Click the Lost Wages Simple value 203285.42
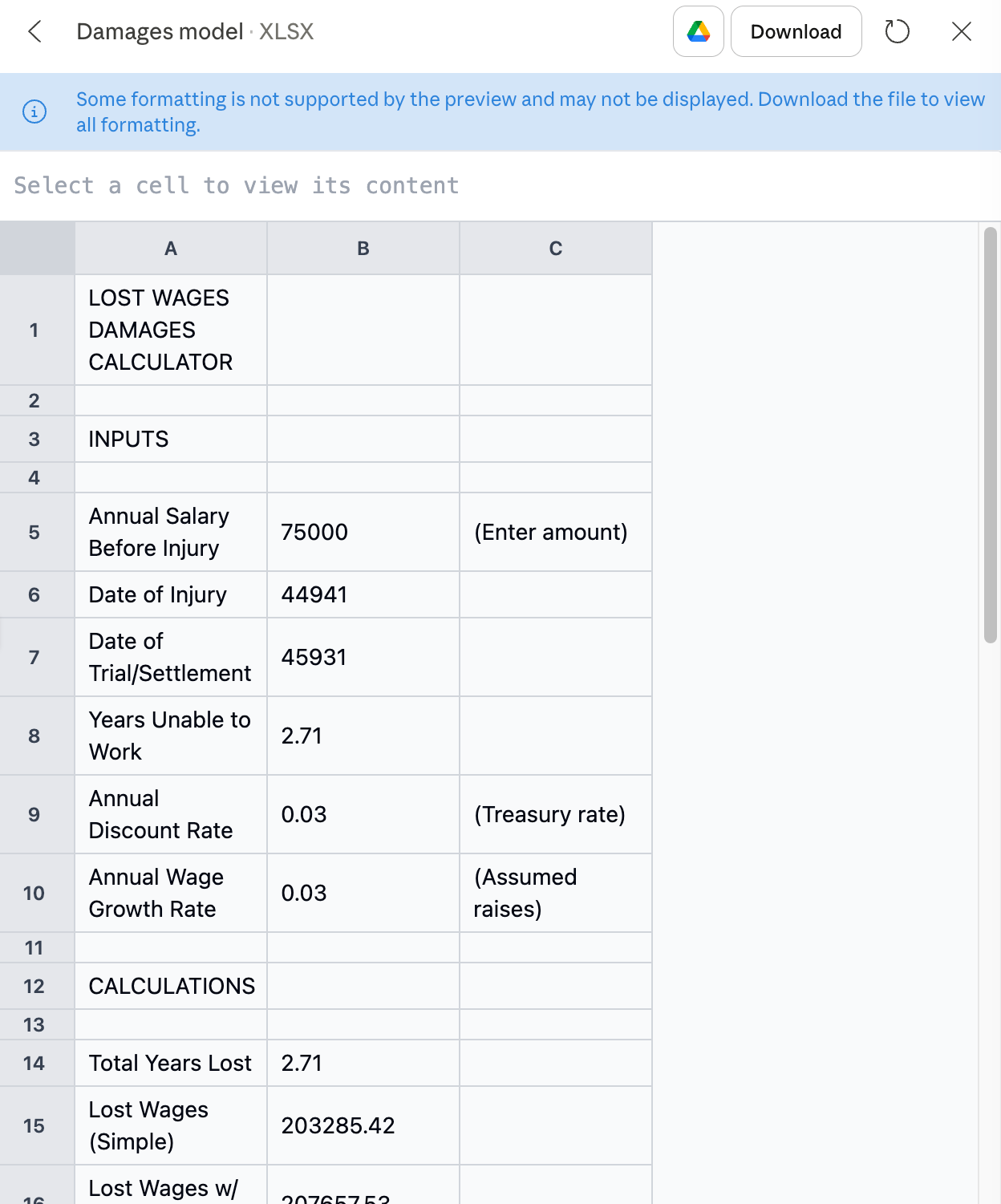This screenshot has height=1204, width=1001. tap(363, 1125)
